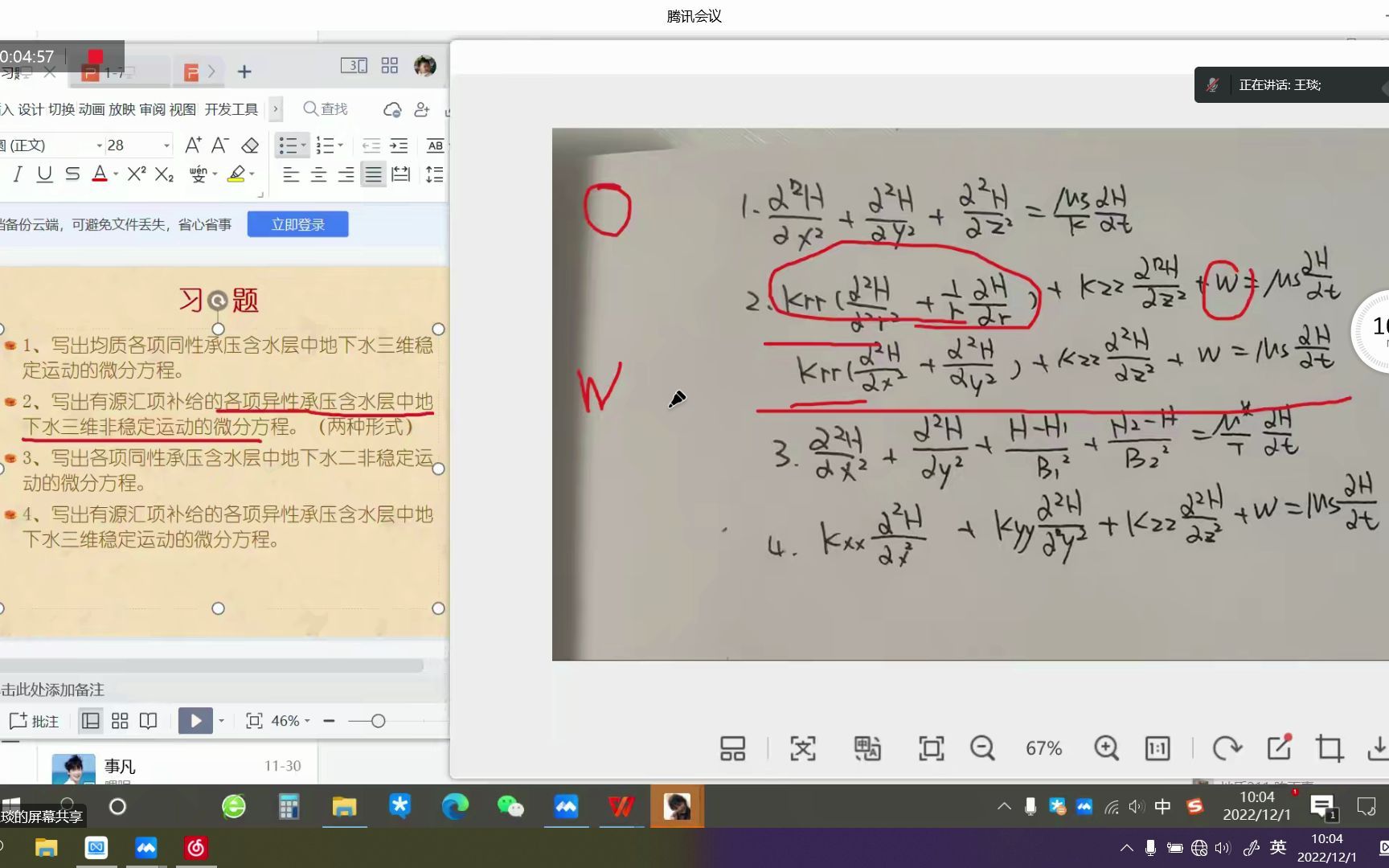The height and width of the screenshot is (868, 1389).
Task: Click the 查找 search box
Action: [x=326, y=109]
